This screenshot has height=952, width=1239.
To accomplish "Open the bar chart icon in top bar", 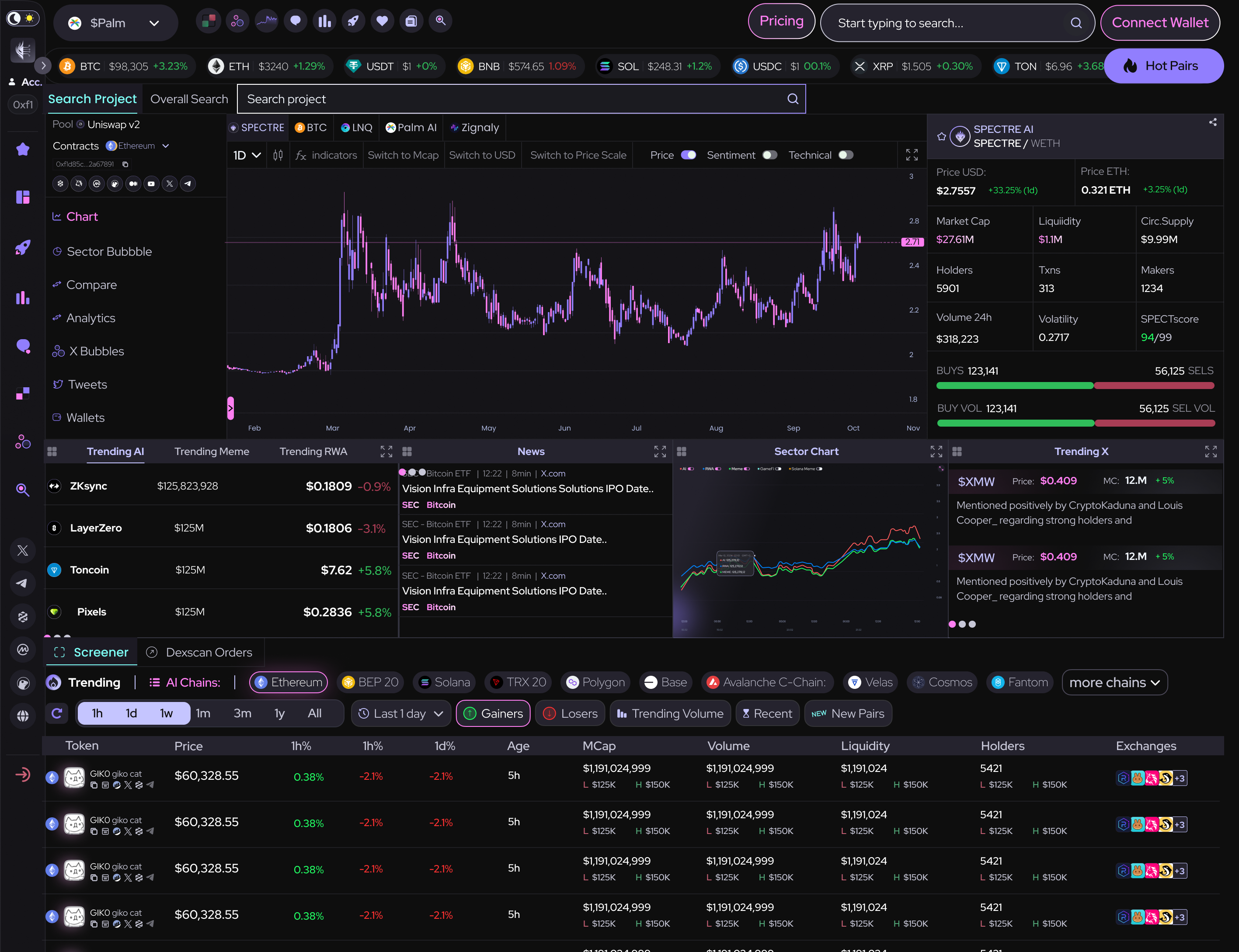I will (324, 21).
